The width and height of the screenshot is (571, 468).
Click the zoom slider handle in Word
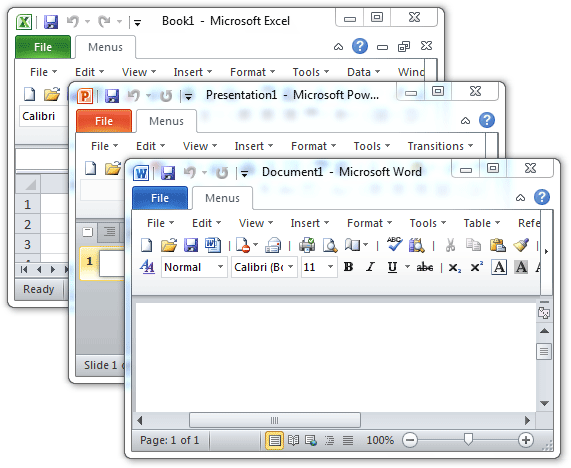tap(468, 439)
